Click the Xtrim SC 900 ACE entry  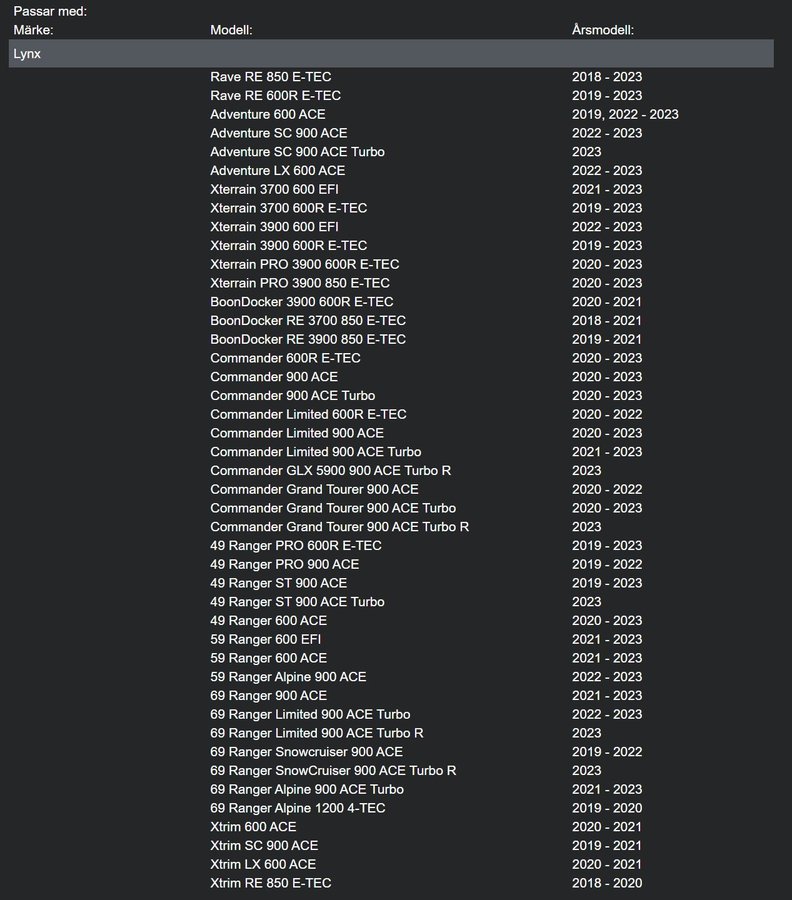[264, 846]
